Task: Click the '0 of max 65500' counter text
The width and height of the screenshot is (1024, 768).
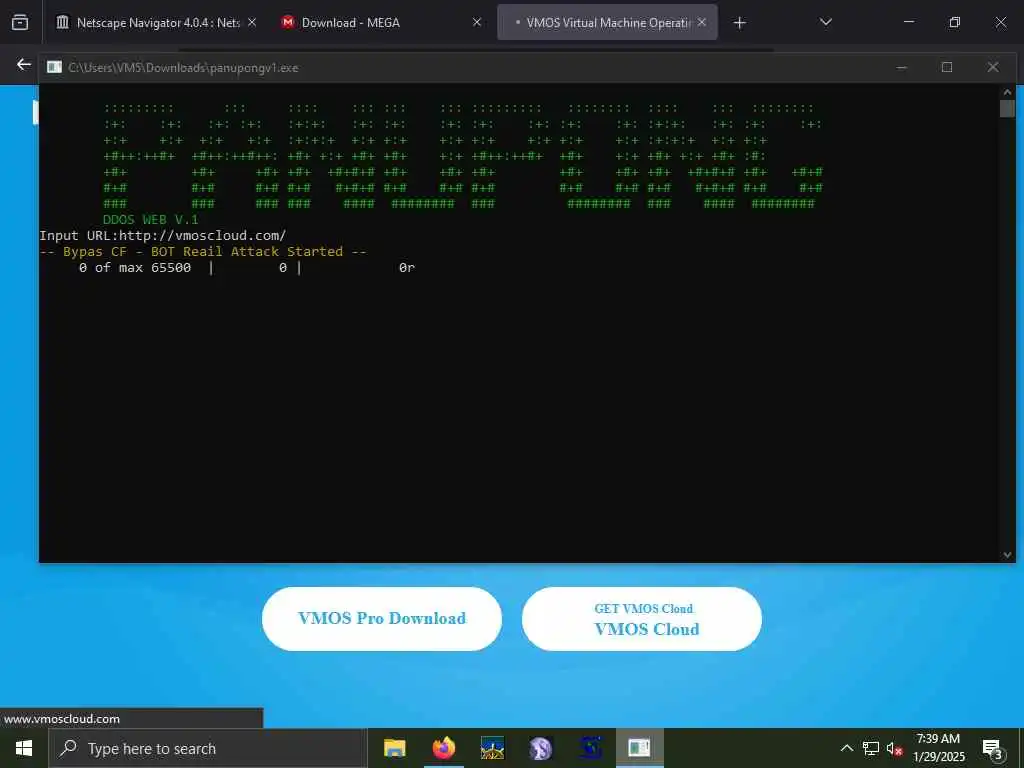Action: 135,267
